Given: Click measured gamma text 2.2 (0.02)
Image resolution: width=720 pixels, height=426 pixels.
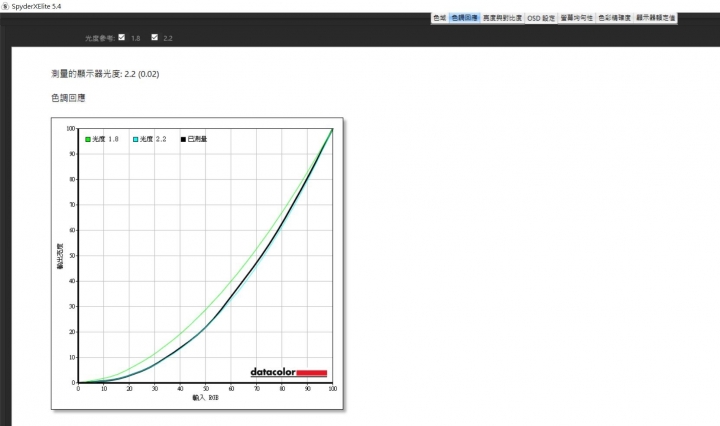Looking at the screenshot, I should (141, 74).
